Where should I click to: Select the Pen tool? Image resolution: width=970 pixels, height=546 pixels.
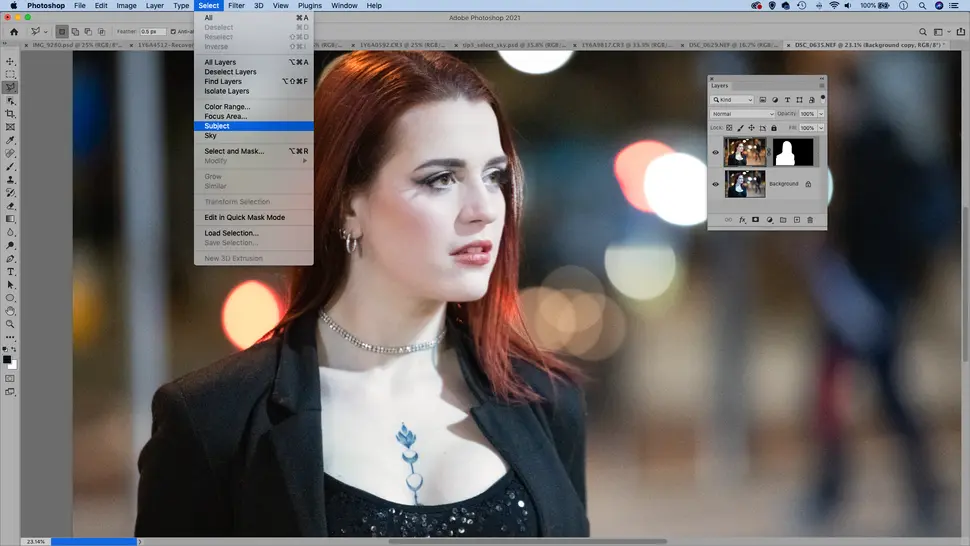tap(11, 258)
